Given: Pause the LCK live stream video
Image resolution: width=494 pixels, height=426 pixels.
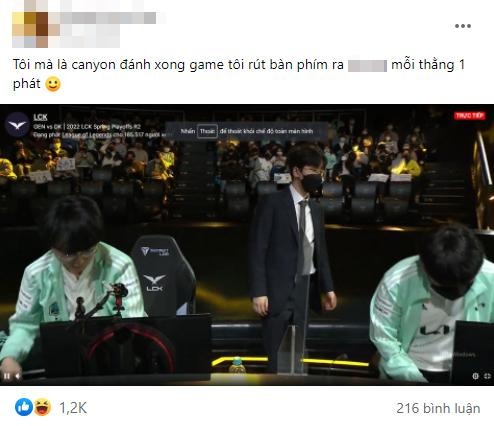Looking at the screenshot, I should point(6,376).
